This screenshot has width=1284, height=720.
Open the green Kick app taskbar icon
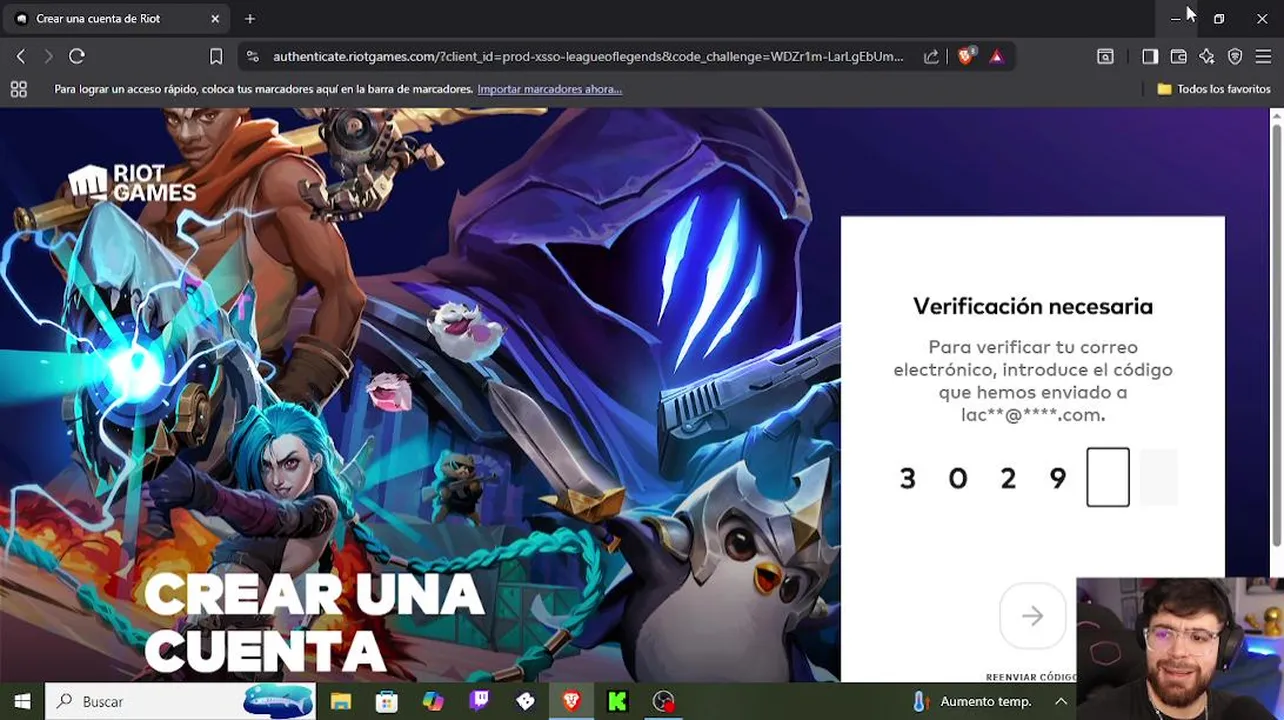coord(617,701)
